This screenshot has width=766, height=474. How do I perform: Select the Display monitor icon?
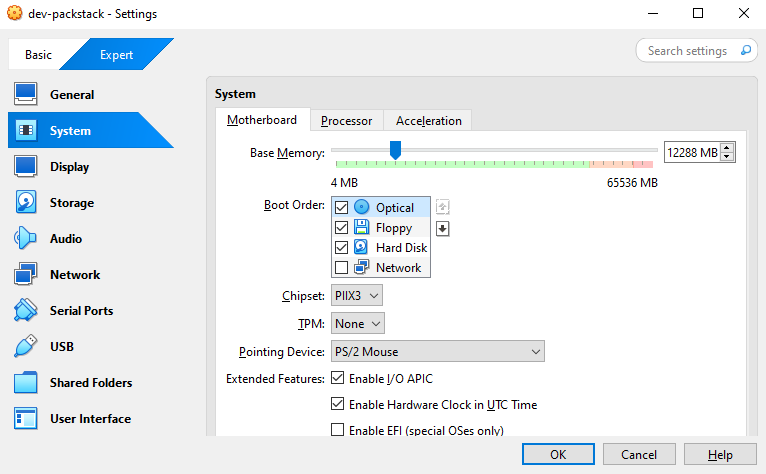[26, 167]
